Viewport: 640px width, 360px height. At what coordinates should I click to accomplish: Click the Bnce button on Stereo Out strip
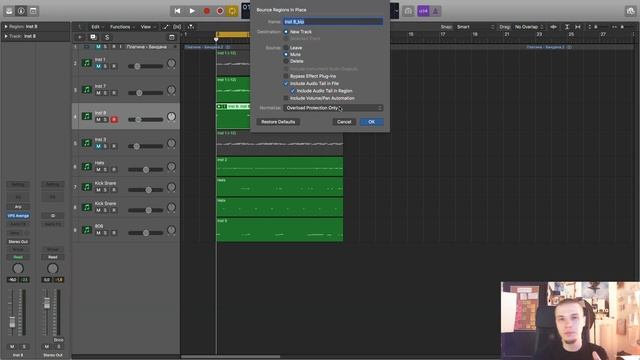[58, 340]
